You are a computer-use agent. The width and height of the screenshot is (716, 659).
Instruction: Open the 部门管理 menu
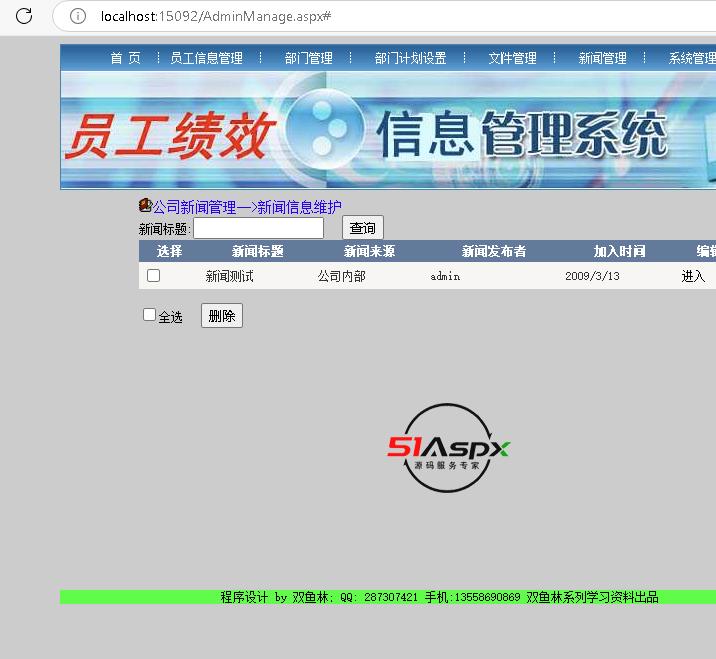(x=308, y=58)
